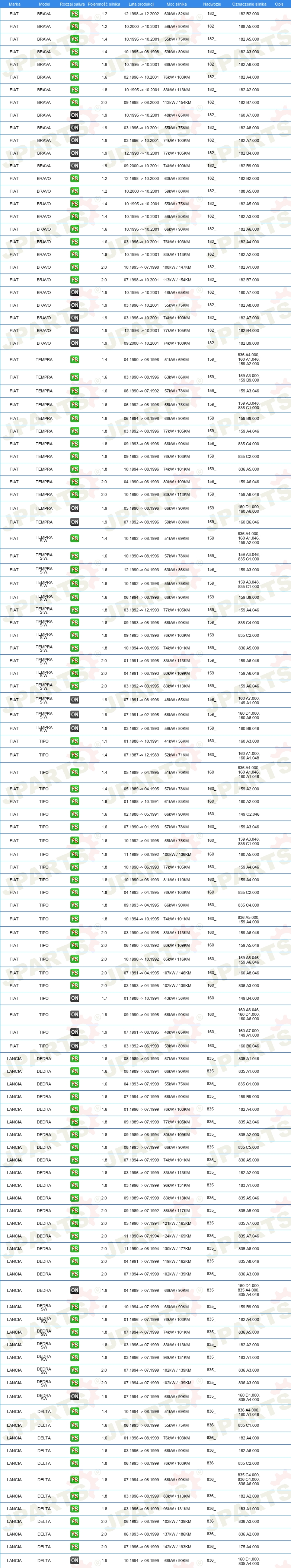Viewport: 291px width, 1568px height.
Task: Click the Oznaczenie silnika column header
Action: click(x=249, y=4)
